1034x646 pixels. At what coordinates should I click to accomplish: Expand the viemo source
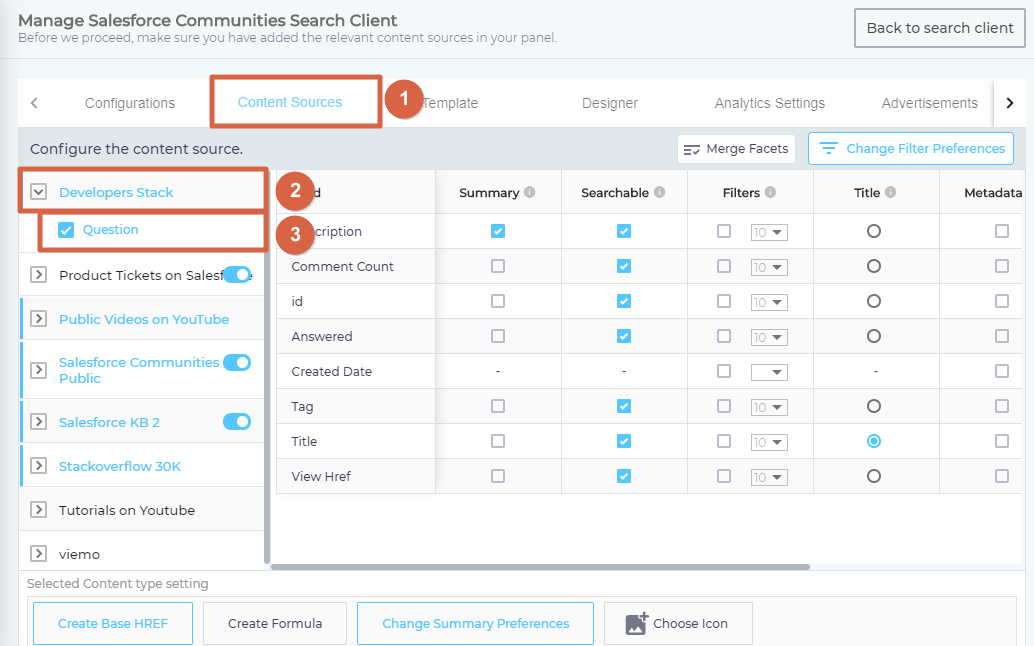[x=38, y=553]
